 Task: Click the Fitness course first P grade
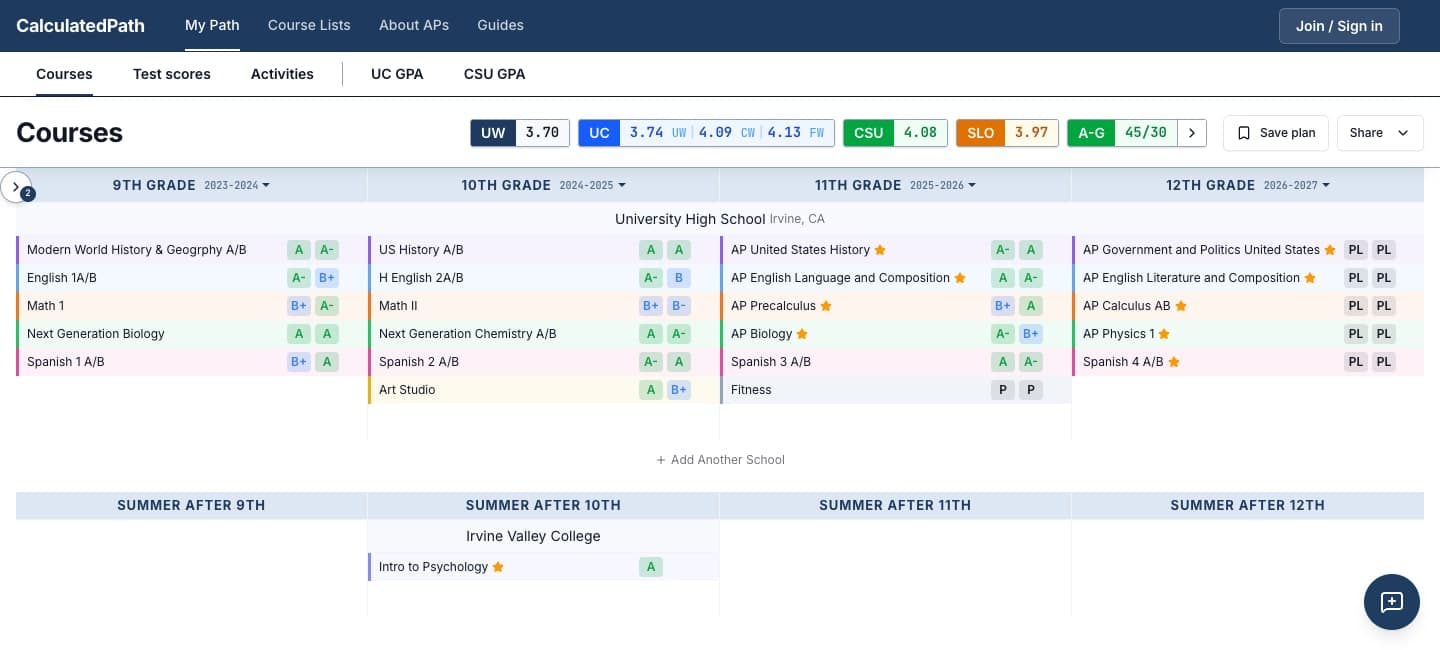[1002, 390]
